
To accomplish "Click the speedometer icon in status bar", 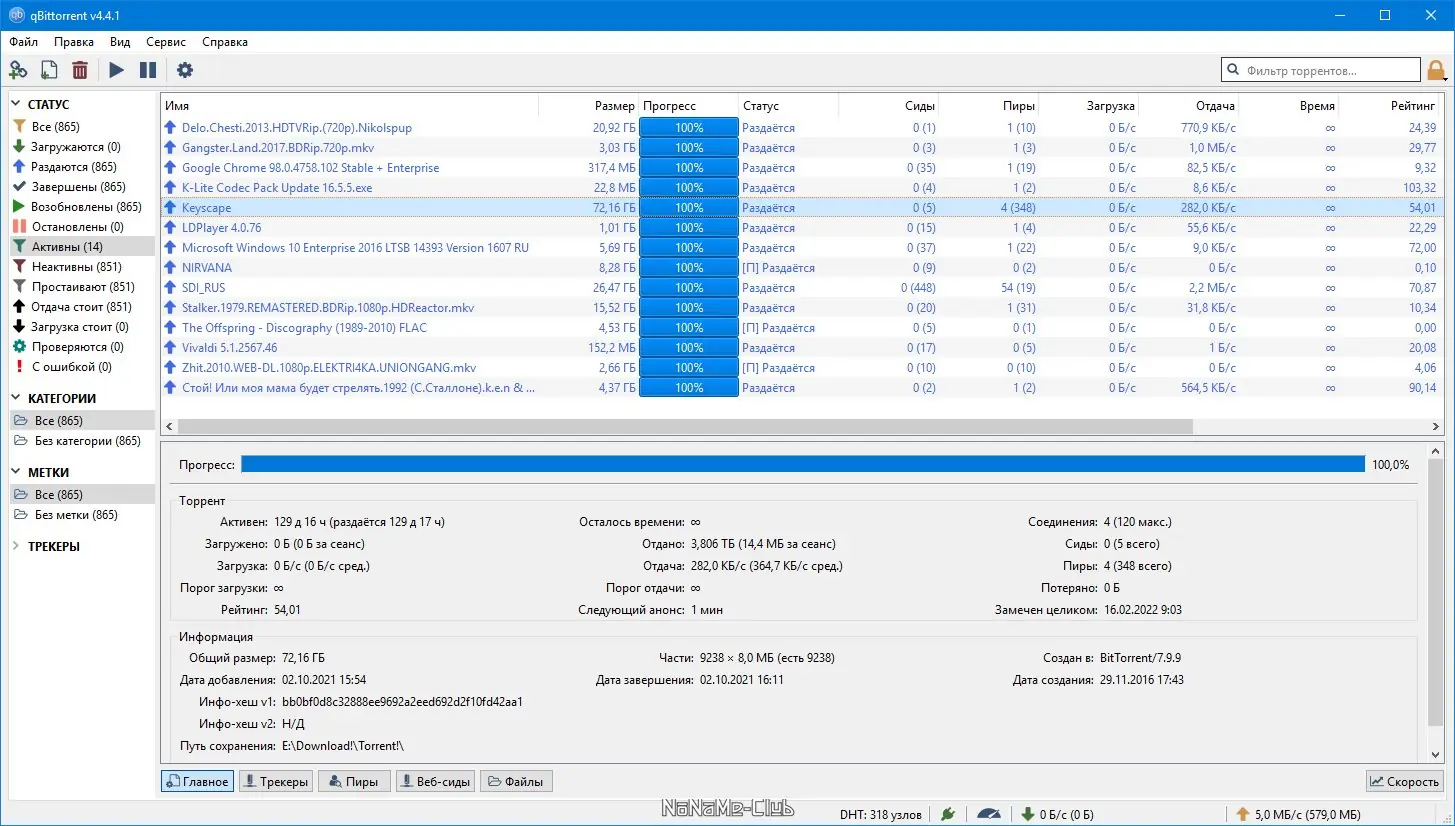I will 989,813.
